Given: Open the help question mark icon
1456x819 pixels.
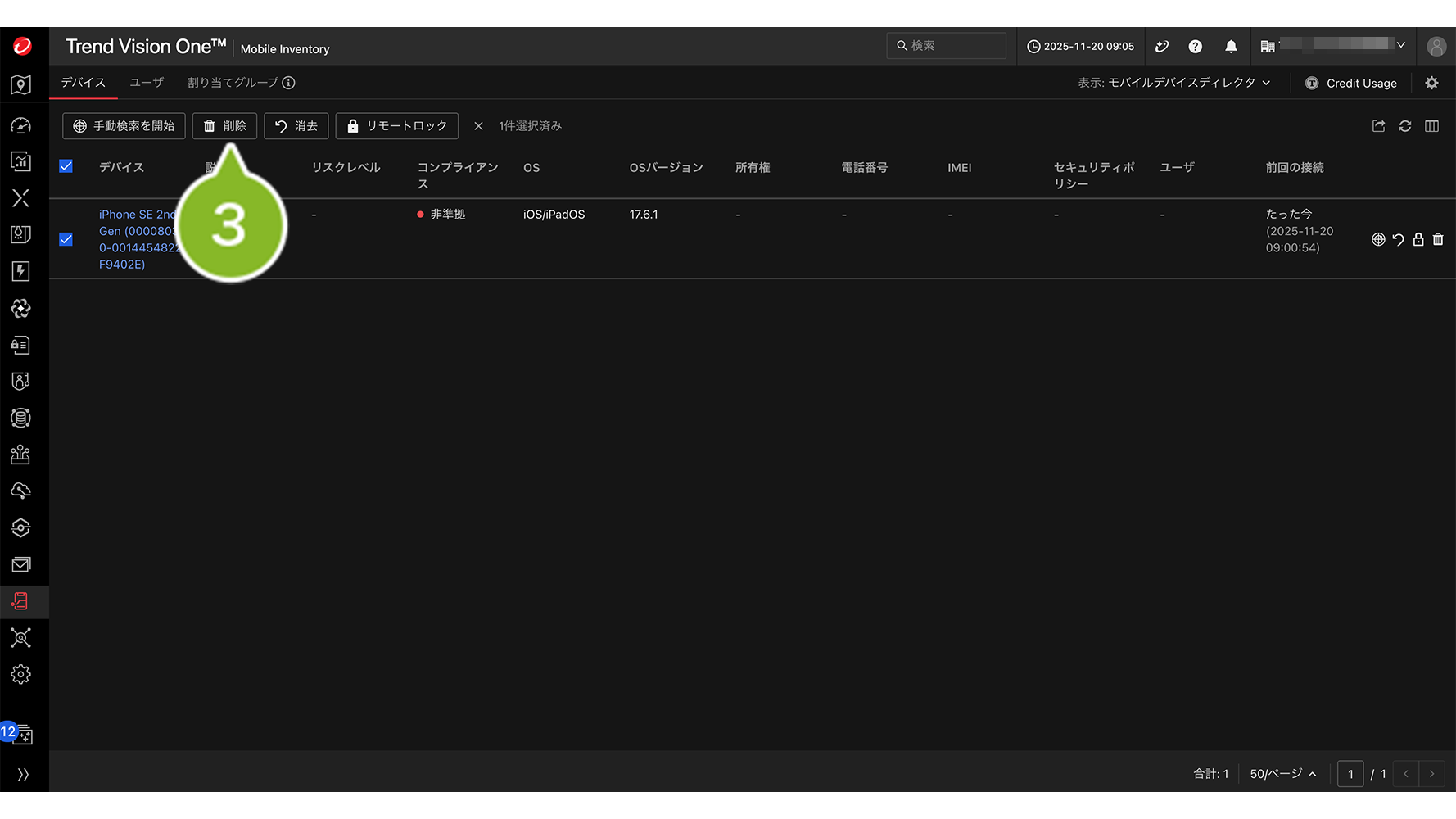Looking at the screenshot, I should (1195, 47).
